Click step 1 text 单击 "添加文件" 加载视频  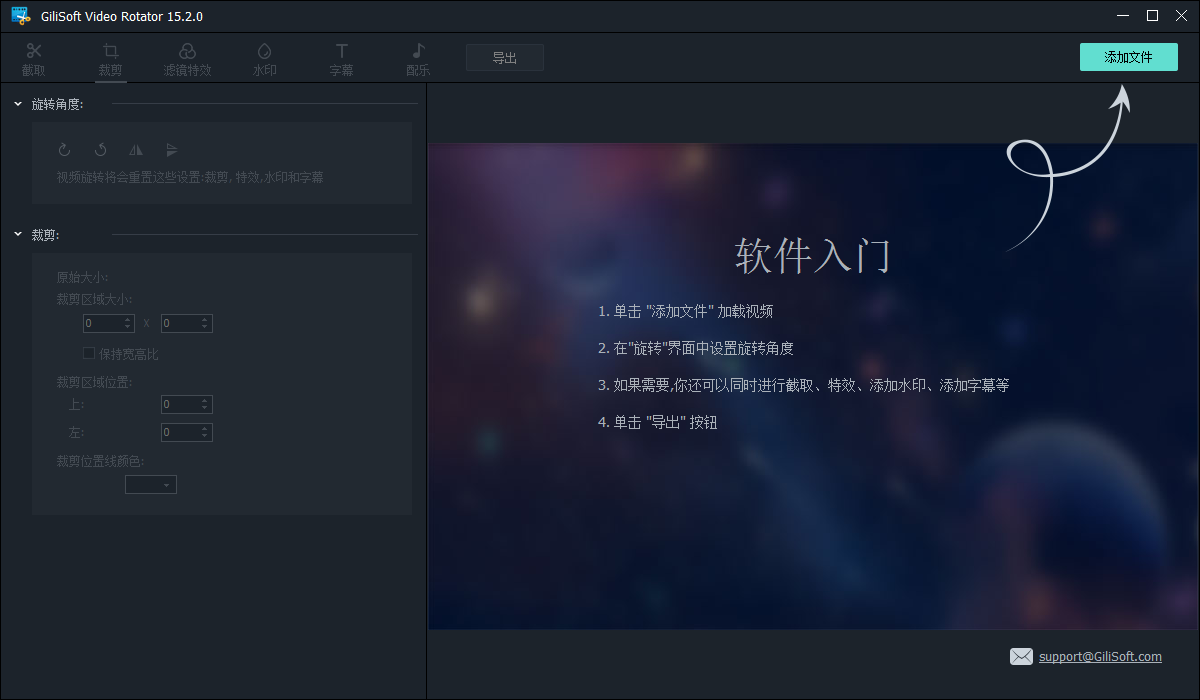coord(686,311)
